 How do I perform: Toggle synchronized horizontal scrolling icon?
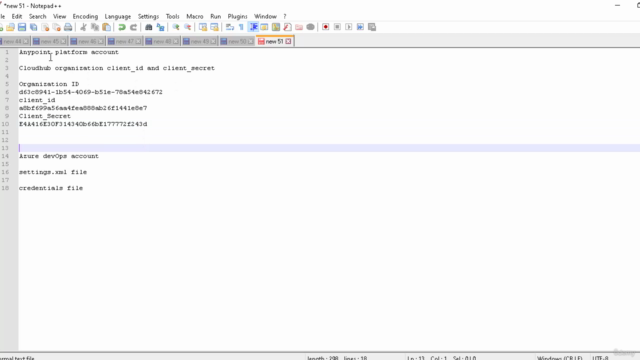(x=214, y=27)
